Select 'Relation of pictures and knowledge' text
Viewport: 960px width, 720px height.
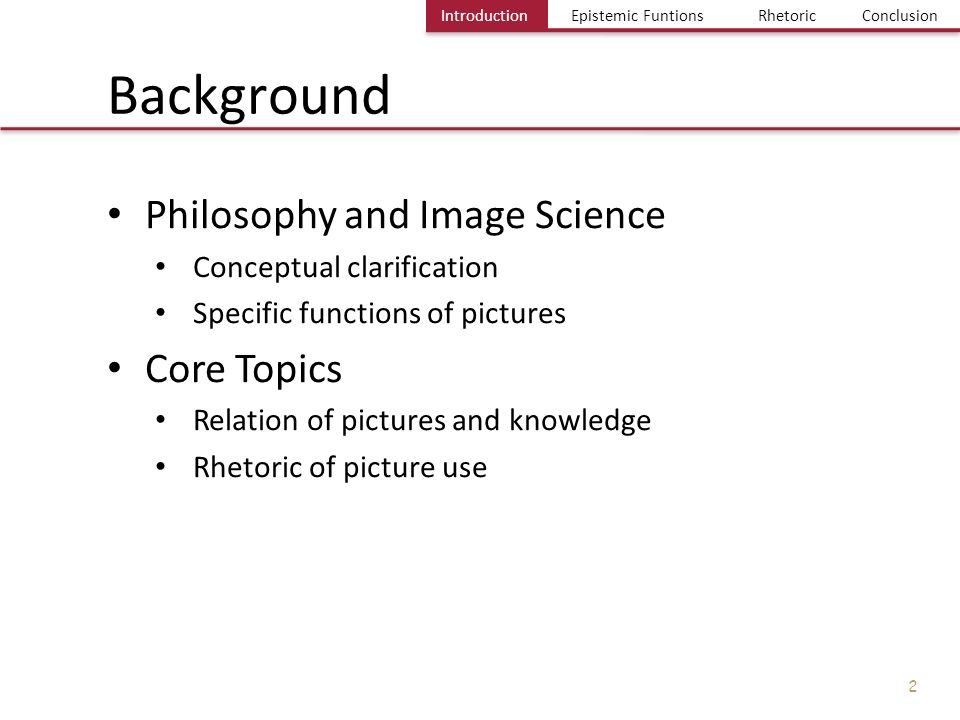[x=422, y=421]
